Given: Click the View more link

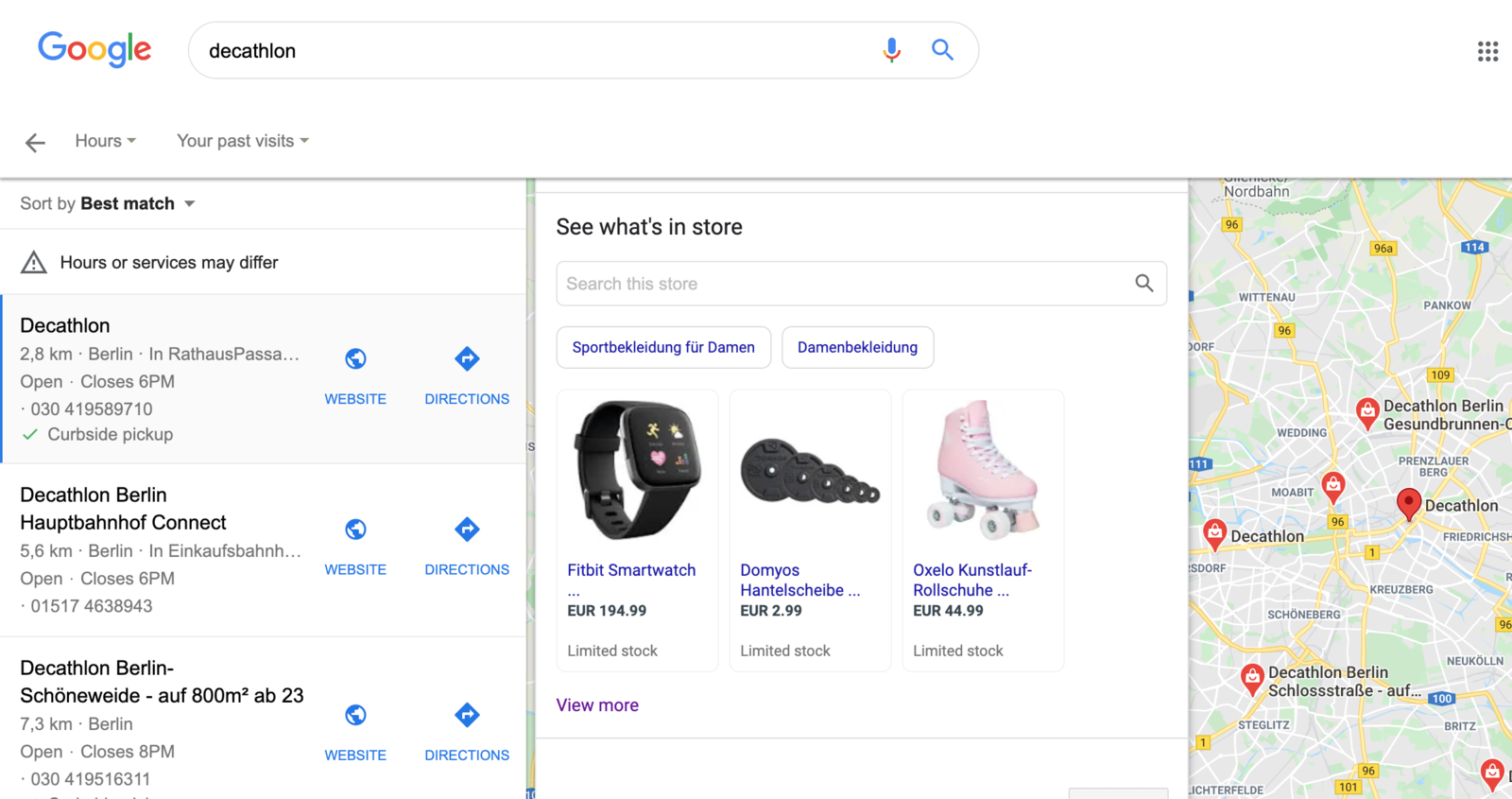Looking at the screenshot, I should (x=597, y=705).
